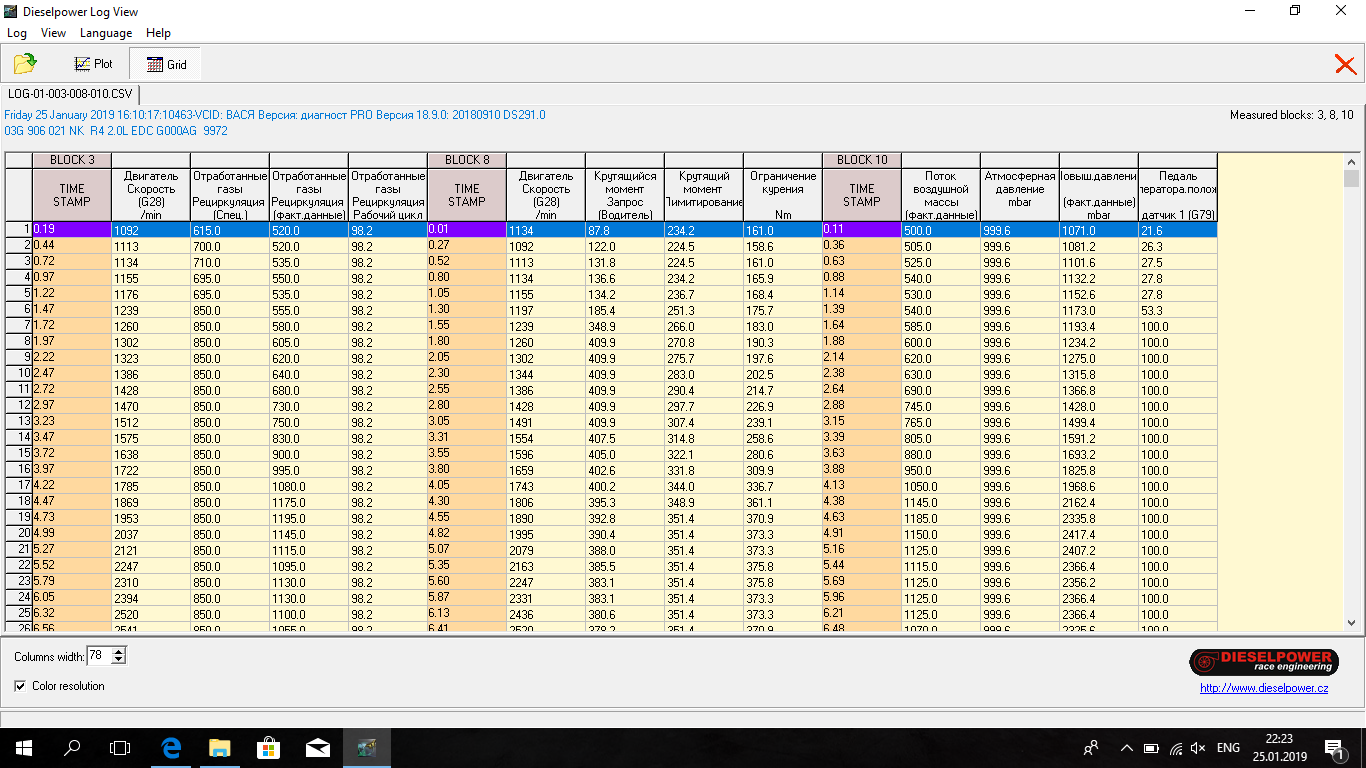Open Microsoft Store from taskbar
The width and height of the screenshot is (1366, 768).
pyautogui.click(x=269, y=747)
